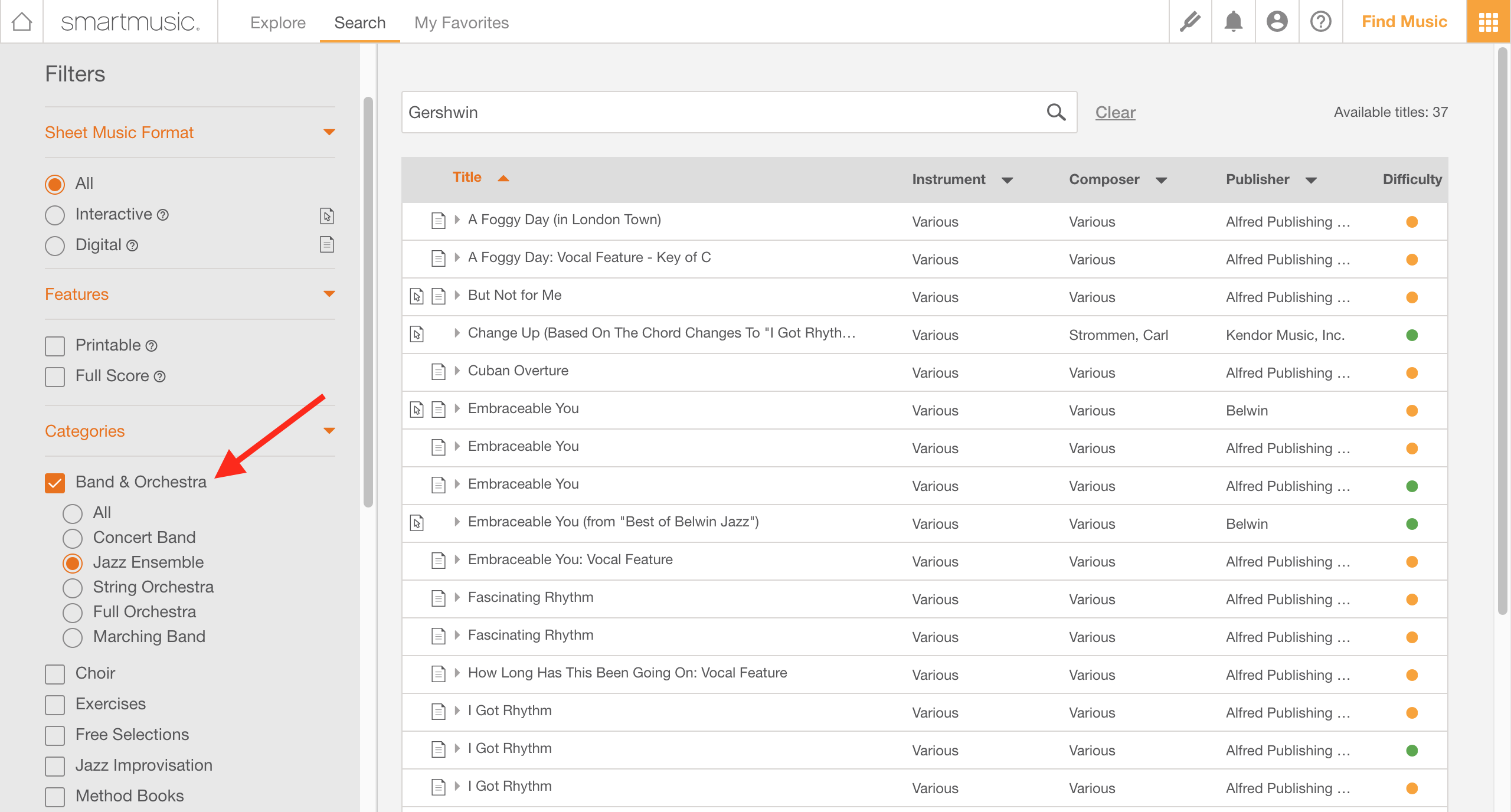1511x812 pixels.
Task: Select the Marching Band category option
Action: tap(73, 637)
